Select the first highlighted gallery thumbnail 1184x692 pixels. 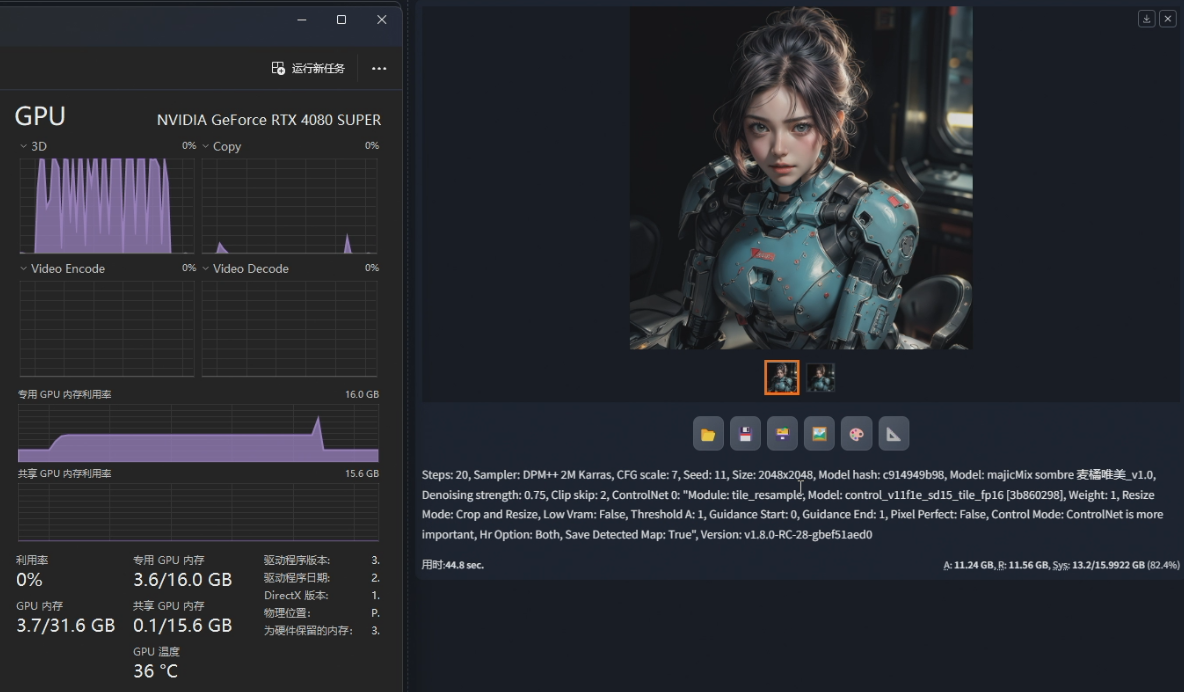pyautogui.click(x=782, y=377)
